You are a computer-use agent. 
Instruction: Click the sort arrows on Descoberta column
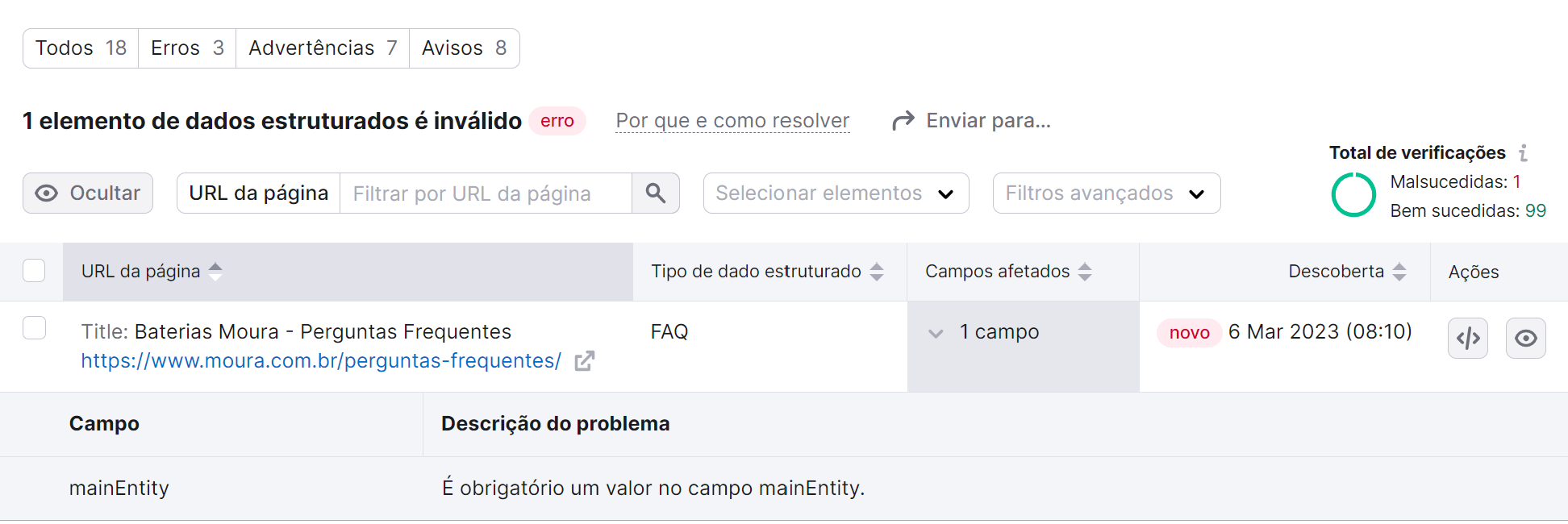(1402, 271)
